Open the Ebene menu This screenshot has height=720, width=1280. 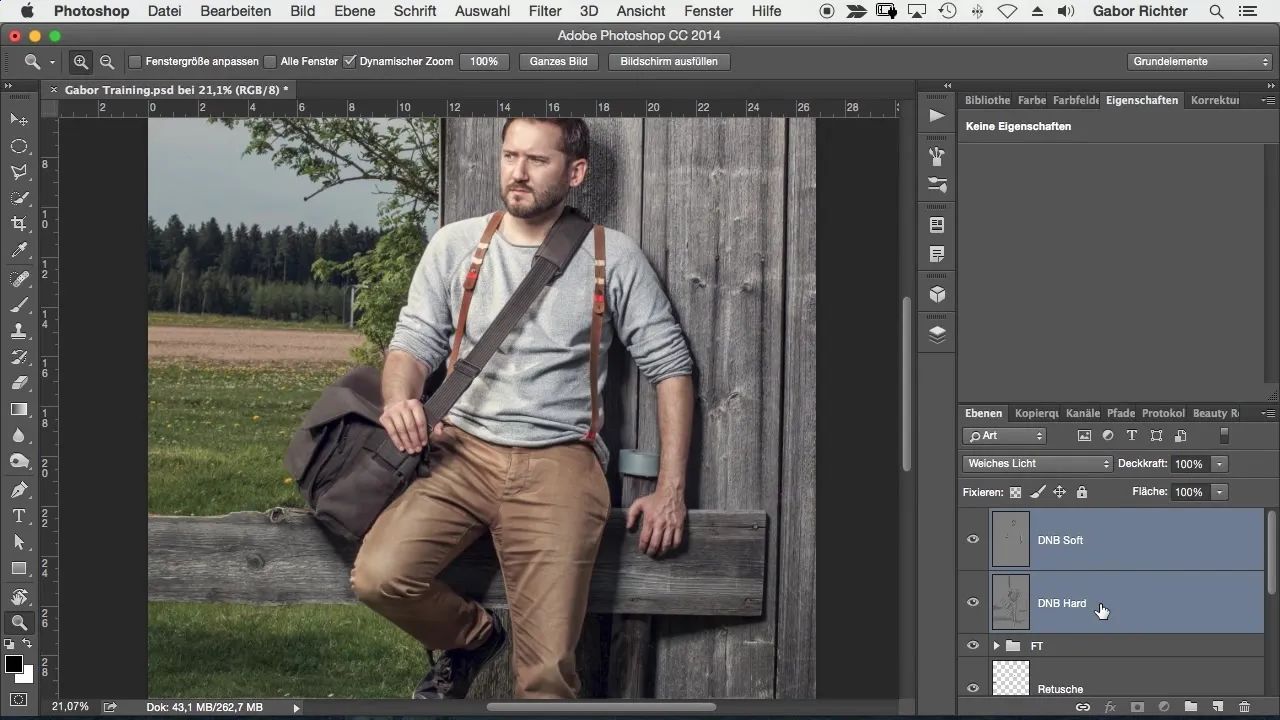(x=355, y=11)
